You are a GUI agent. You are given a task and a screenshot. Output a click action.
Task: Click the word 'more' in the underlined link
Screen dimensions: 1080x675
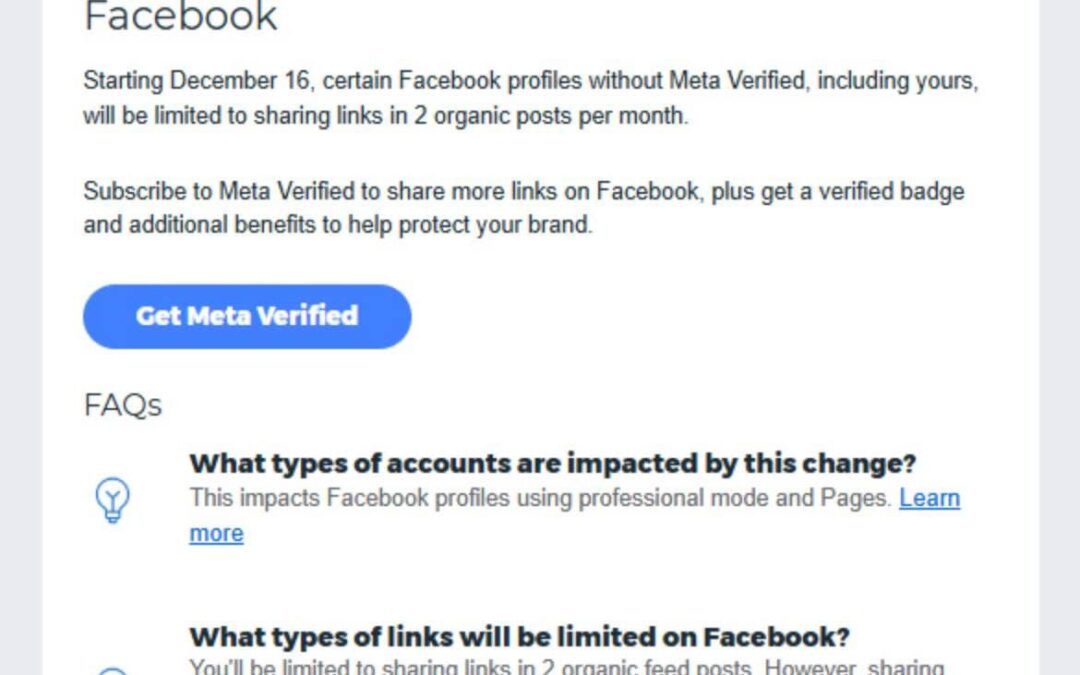click(x=216, y=533)
